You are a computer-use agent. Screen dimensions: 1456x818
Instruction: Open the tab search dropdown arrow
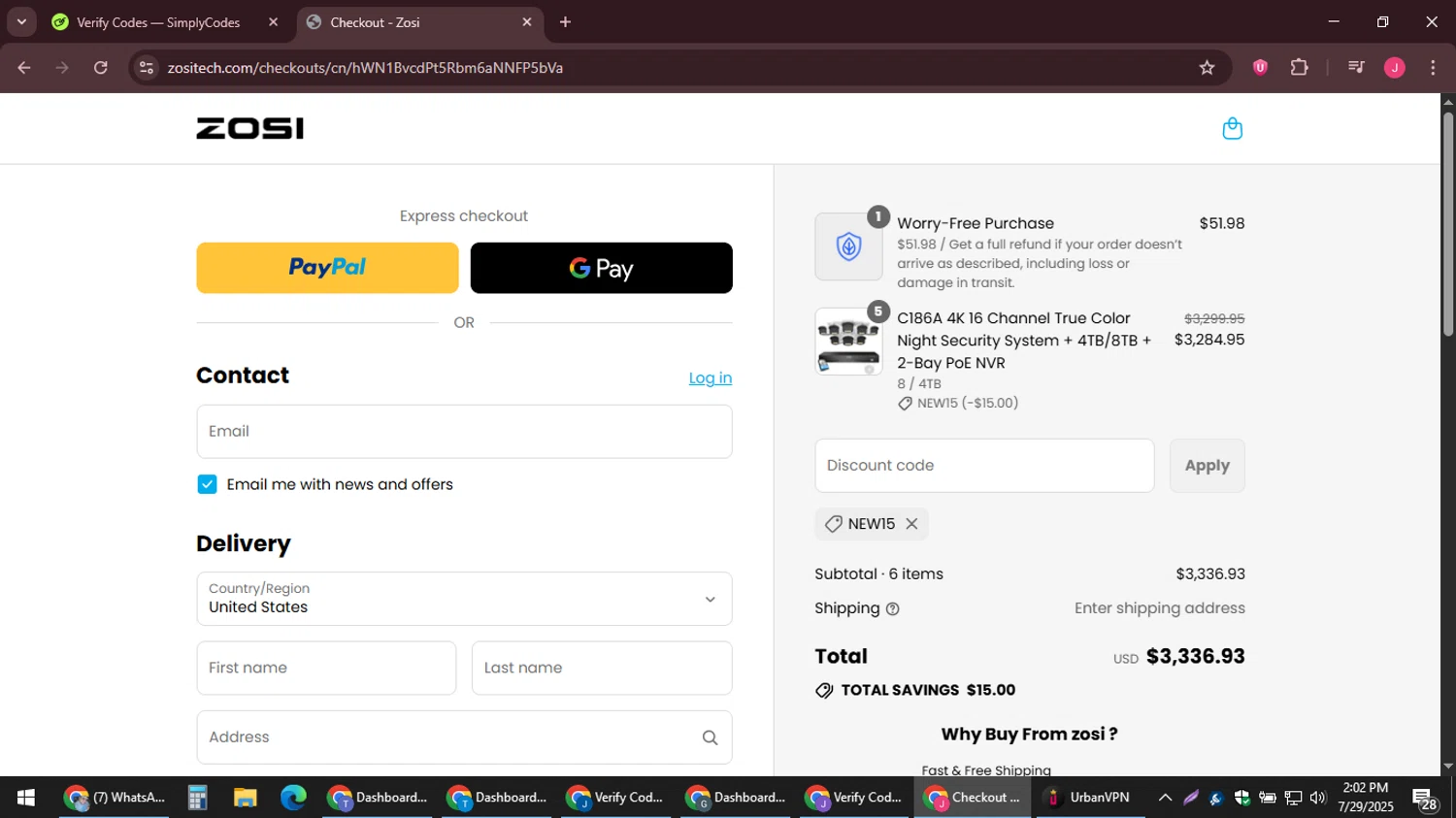21,22
